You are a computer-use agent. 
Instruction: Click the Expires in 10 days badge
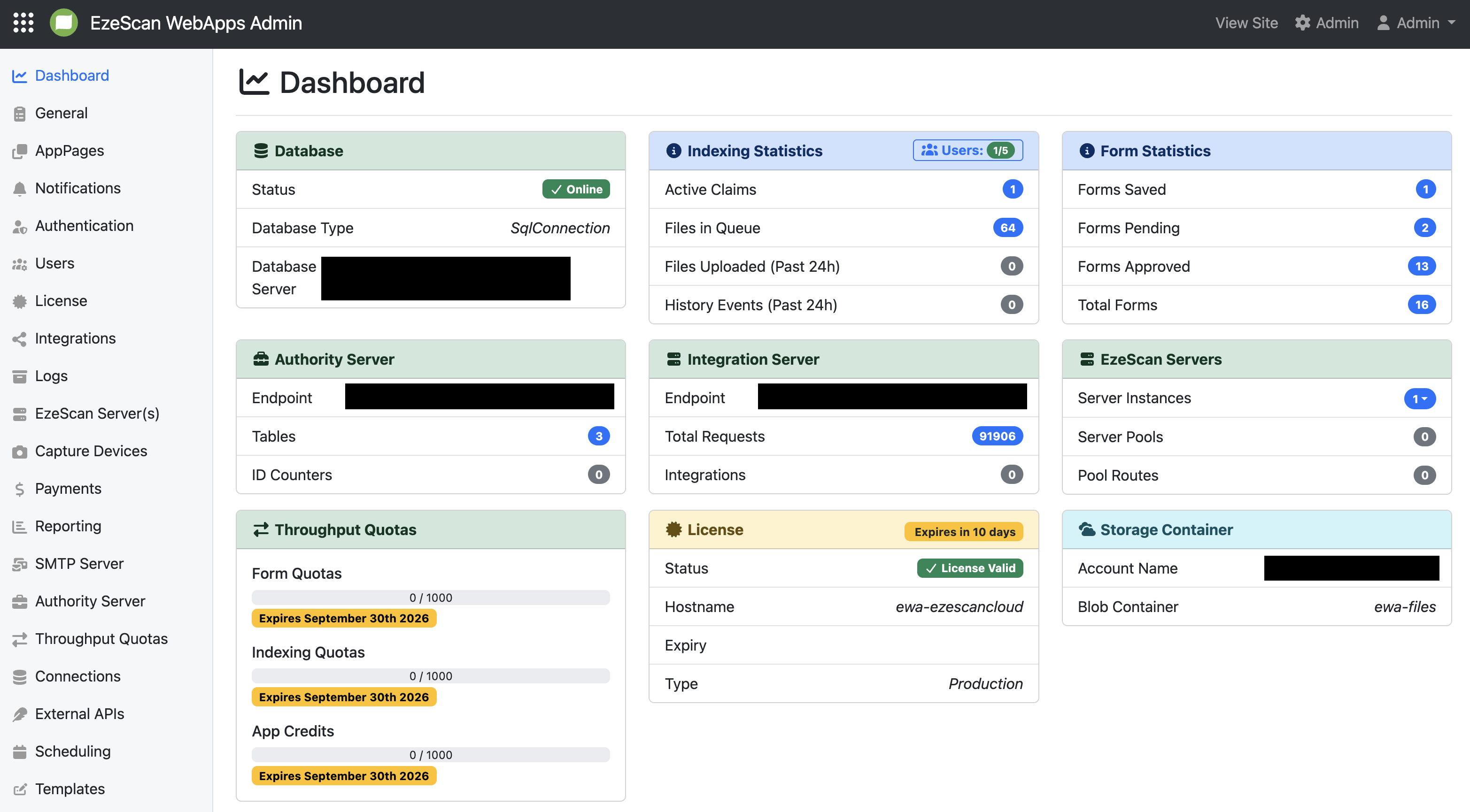click(x=964, y=531)
